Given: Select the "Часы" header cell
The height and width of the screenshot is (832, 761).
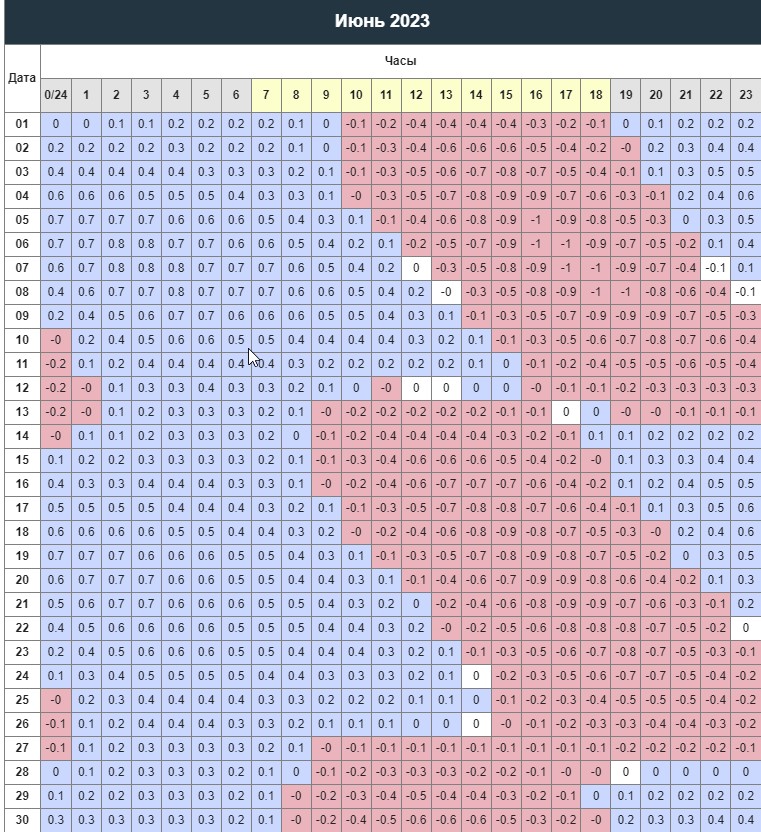Looking at the screenshot, I should [x=400, y=61].
